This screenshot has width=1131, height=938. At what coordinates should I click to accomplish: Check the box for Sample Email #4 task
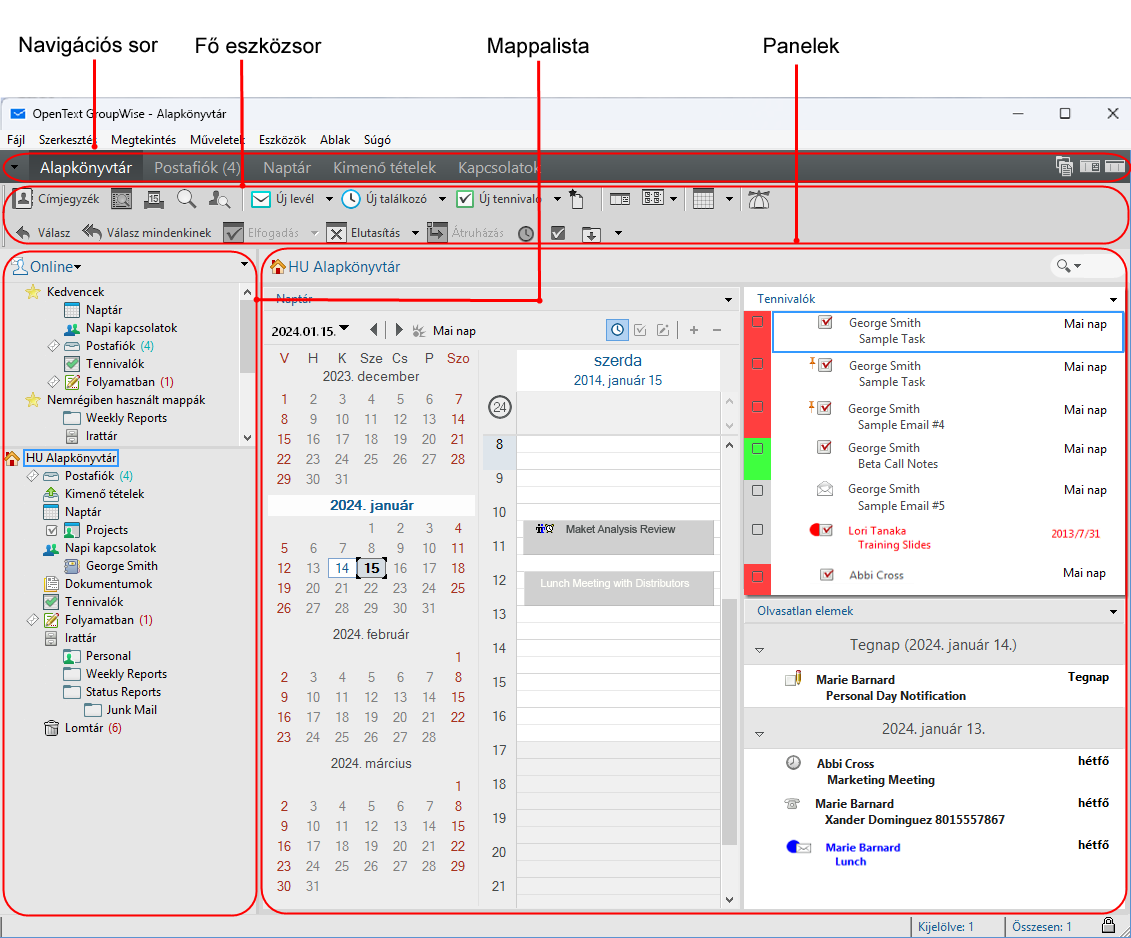(x=757, y=407)
